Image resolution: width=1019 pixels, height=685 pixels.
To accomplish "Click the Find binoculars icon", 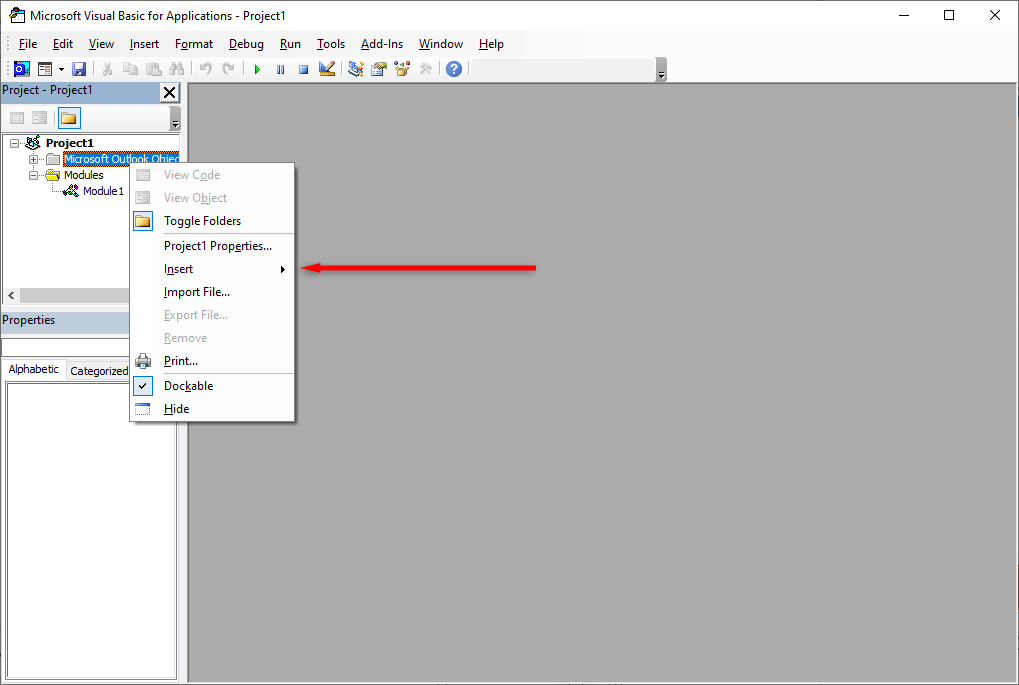I will 176,69.
